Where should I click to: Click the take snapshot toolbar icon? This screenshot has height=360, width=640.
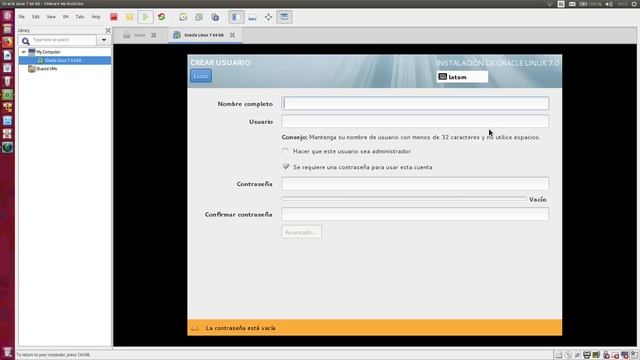[183, 17]
